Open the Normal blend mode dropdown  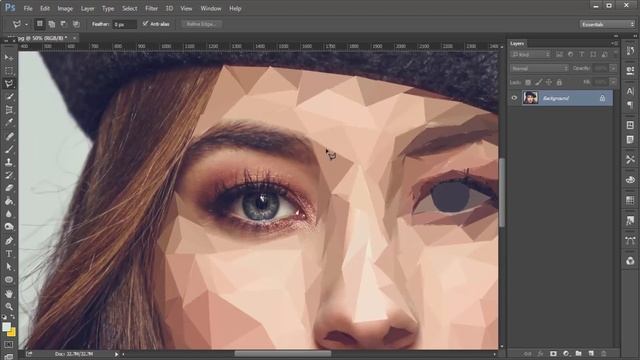click(539, 69)
